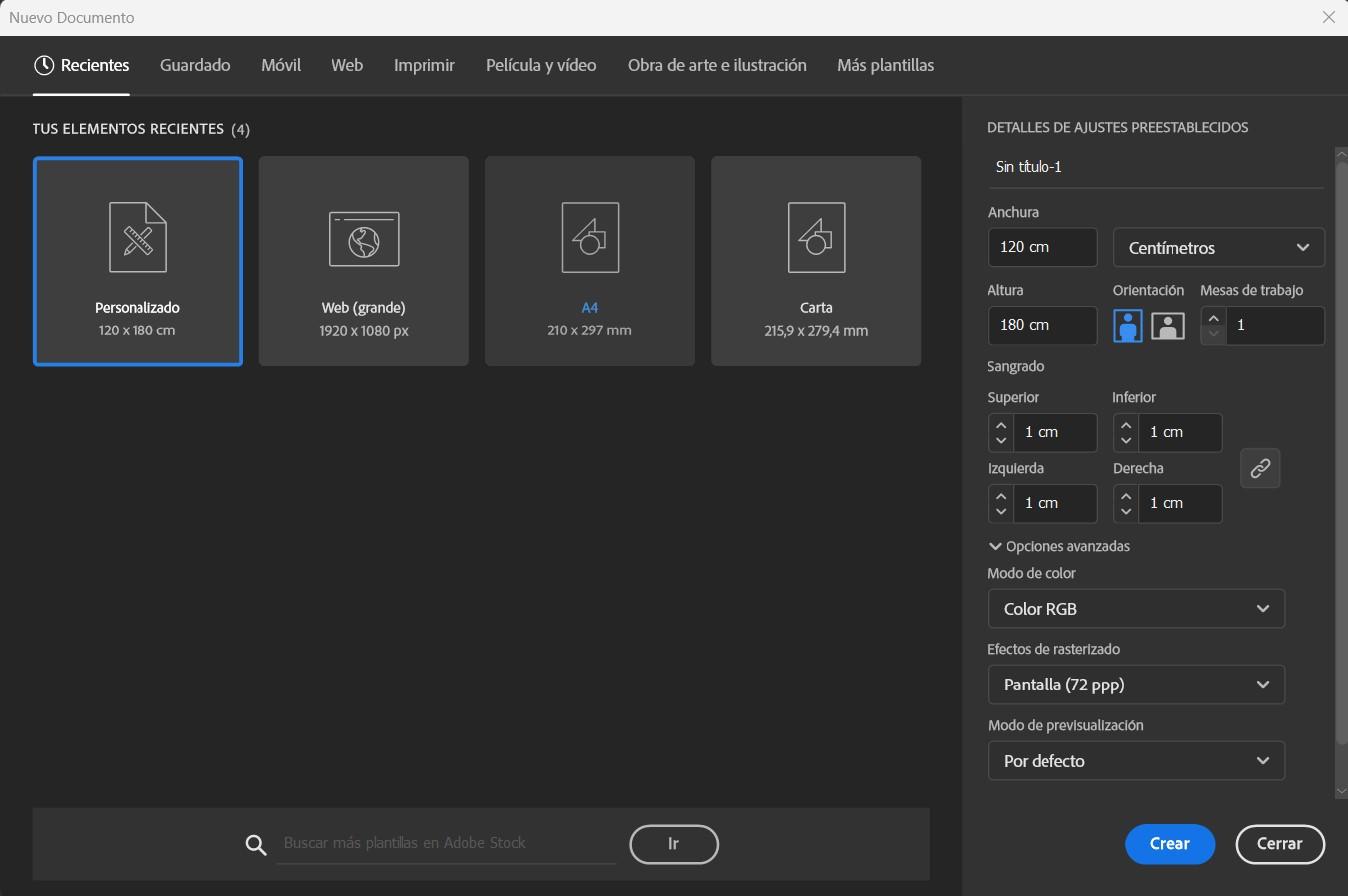
Task: Click the Izquierda bleed input field
Action: click(x=1055, y=503)
